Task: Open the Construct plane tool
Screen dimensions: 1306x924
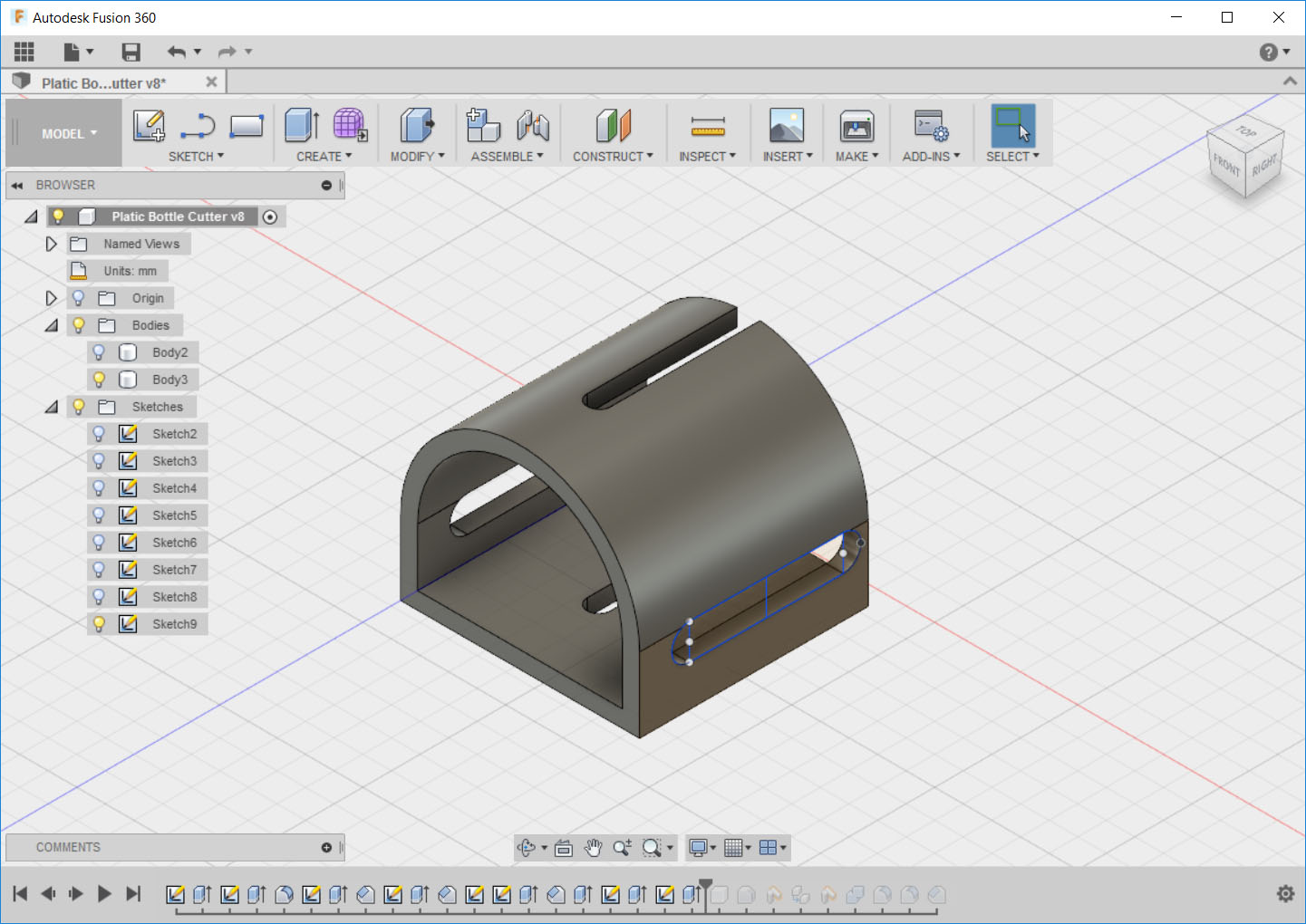Action: (614, 127)
